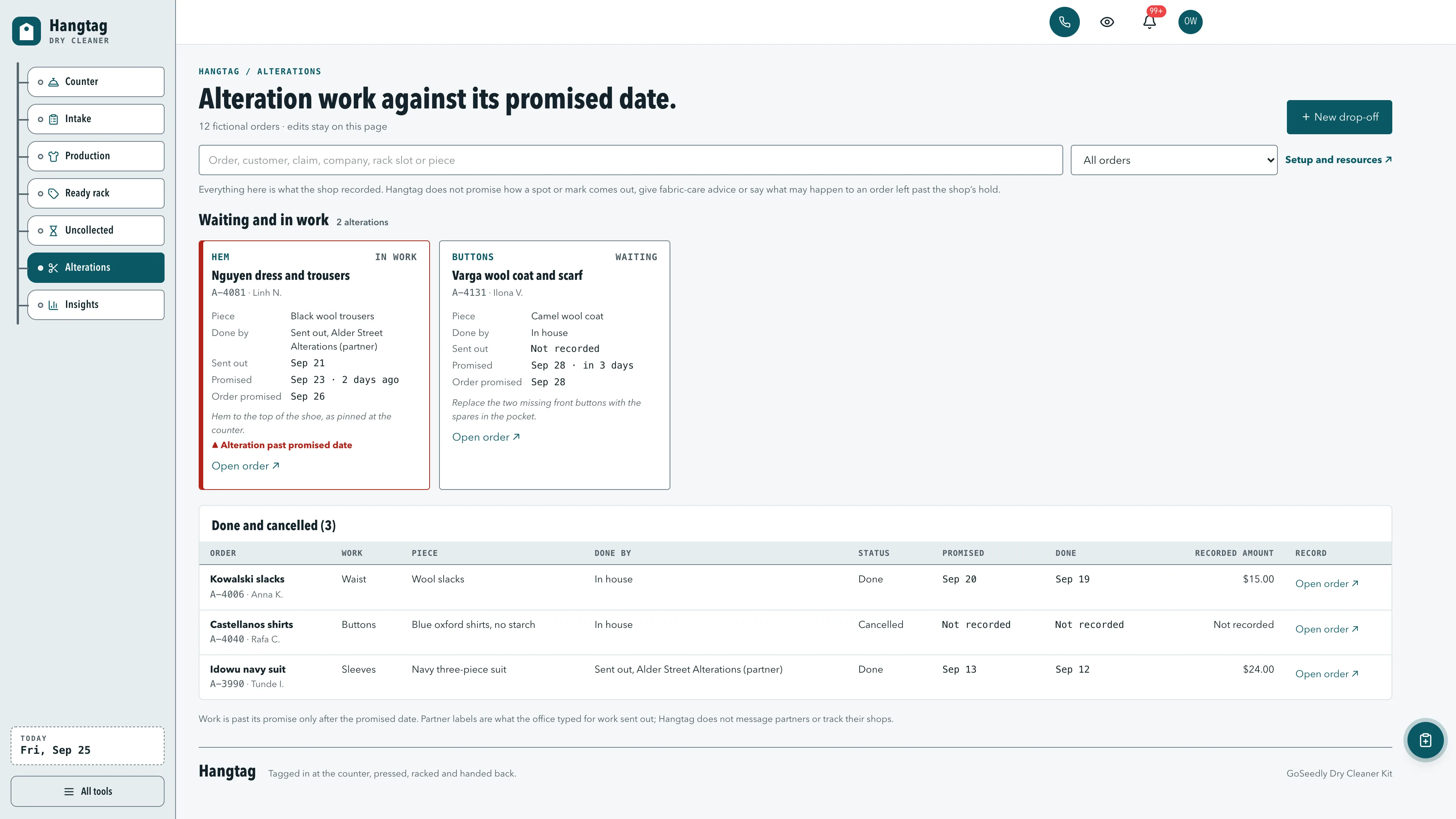Click the Hangtag footer logo text
This screenshot has height=819, width=1456.
pos(227,772)
